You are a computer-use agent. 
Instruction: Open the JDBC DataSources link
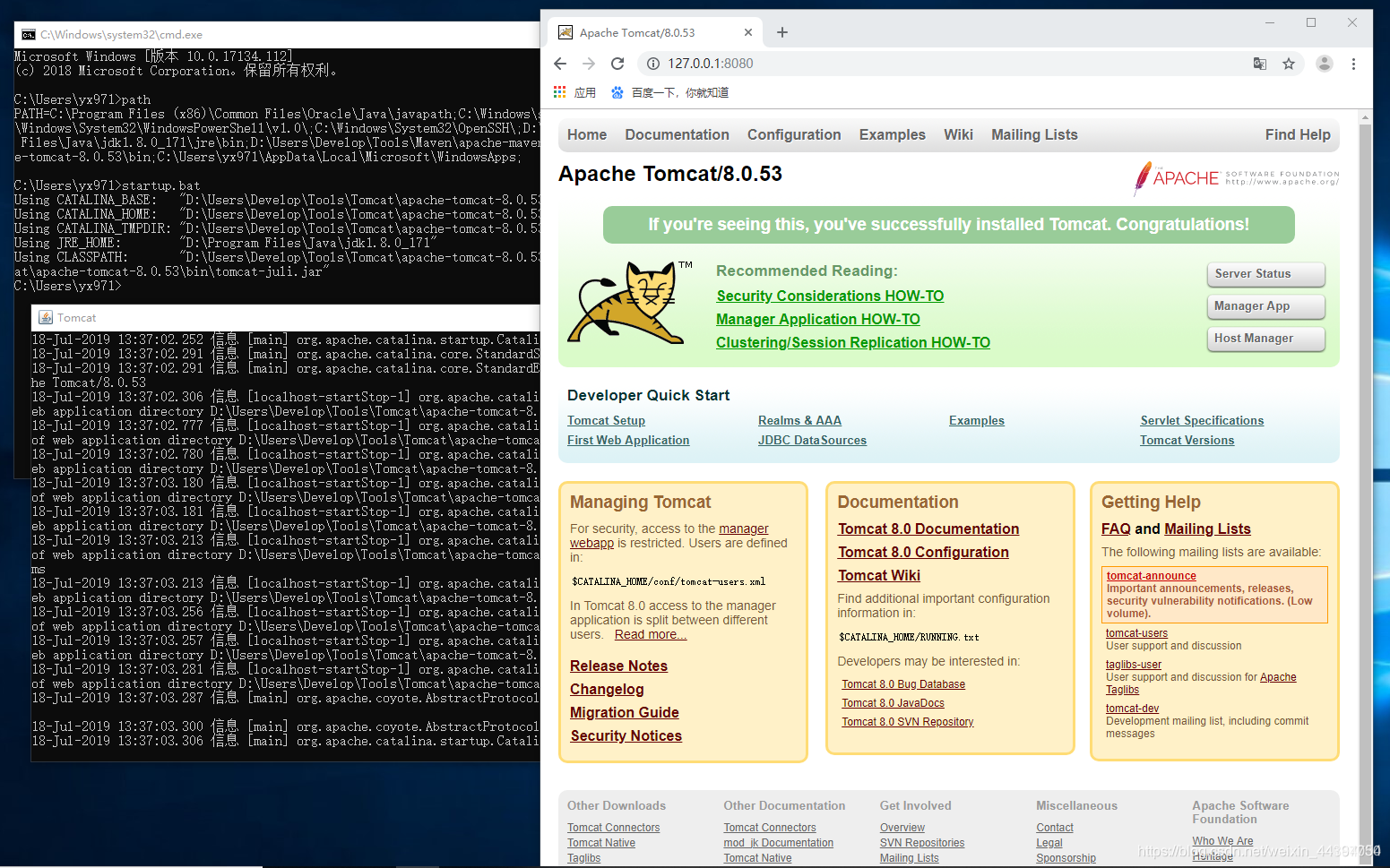(812, 440)
